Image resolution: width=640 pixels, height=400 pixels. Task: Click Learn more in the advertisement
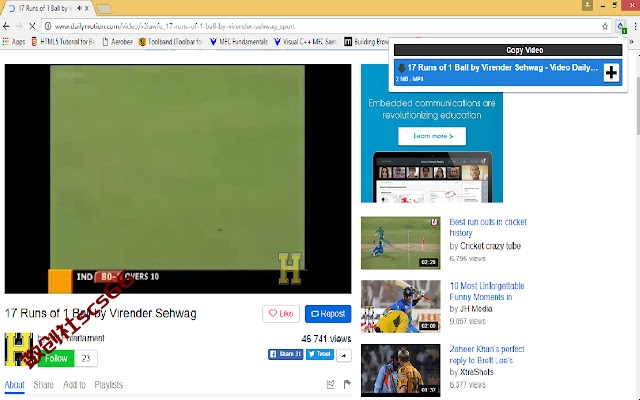(432, 136)
